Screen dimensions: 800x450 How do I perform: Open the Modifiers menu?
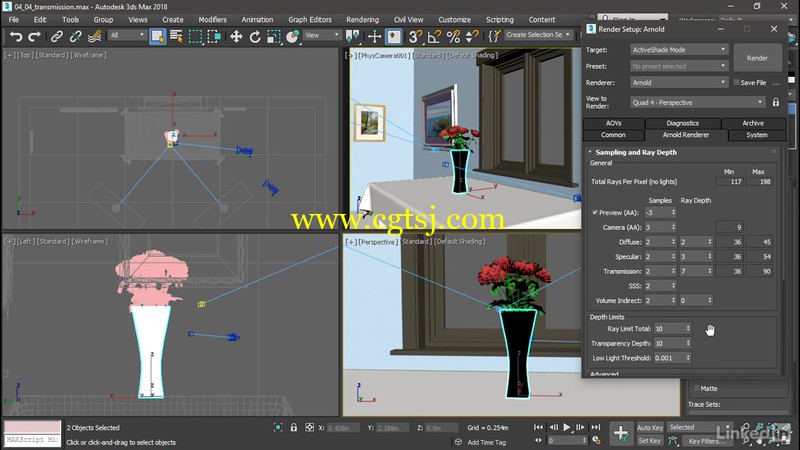[x=212, y=19]
